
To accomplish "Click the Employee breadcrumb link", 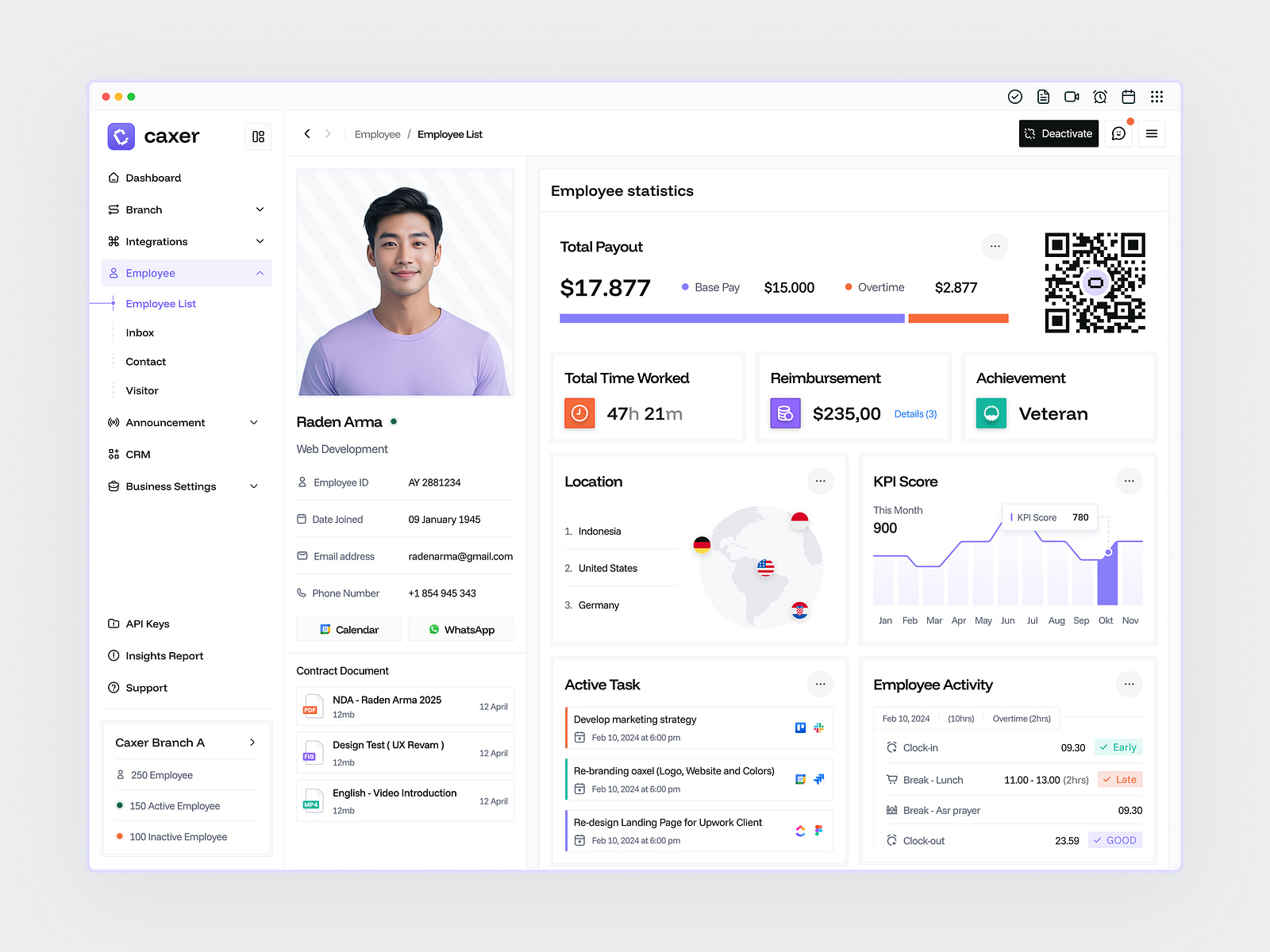I will [377, 135].
